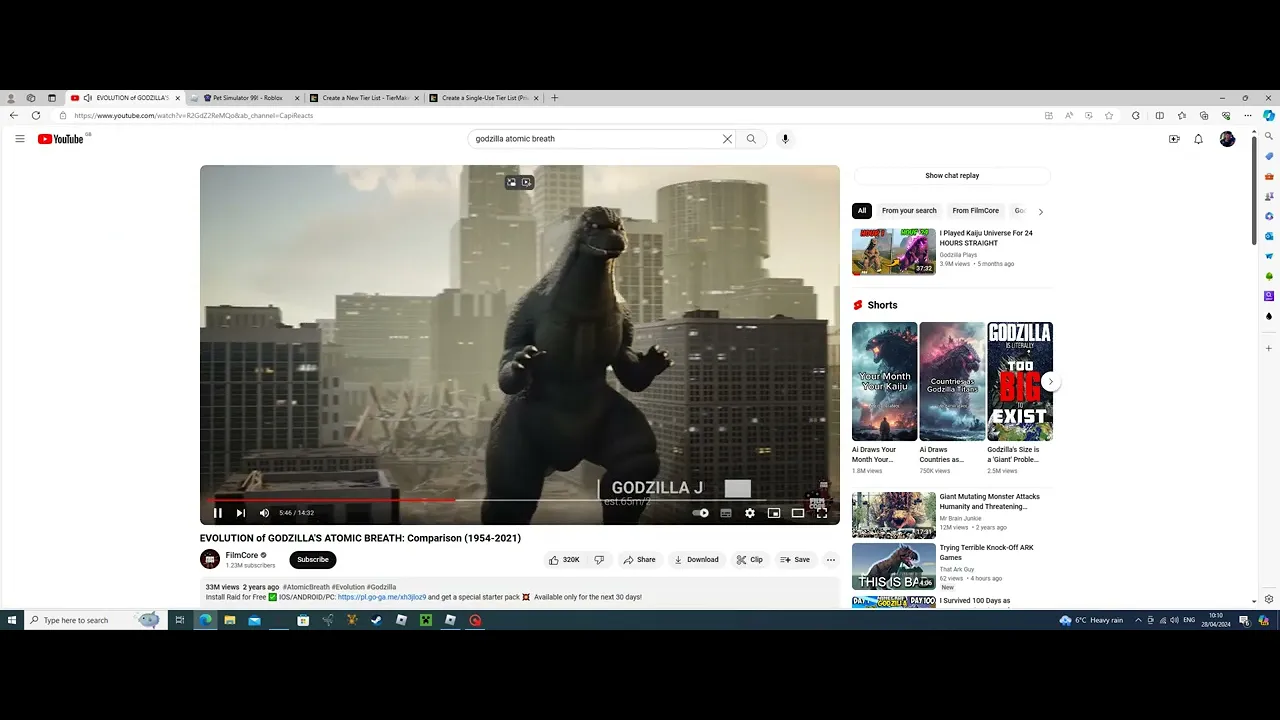1280x720 pixels.
Task: Enter full screen mode
Action: [822, 513]
